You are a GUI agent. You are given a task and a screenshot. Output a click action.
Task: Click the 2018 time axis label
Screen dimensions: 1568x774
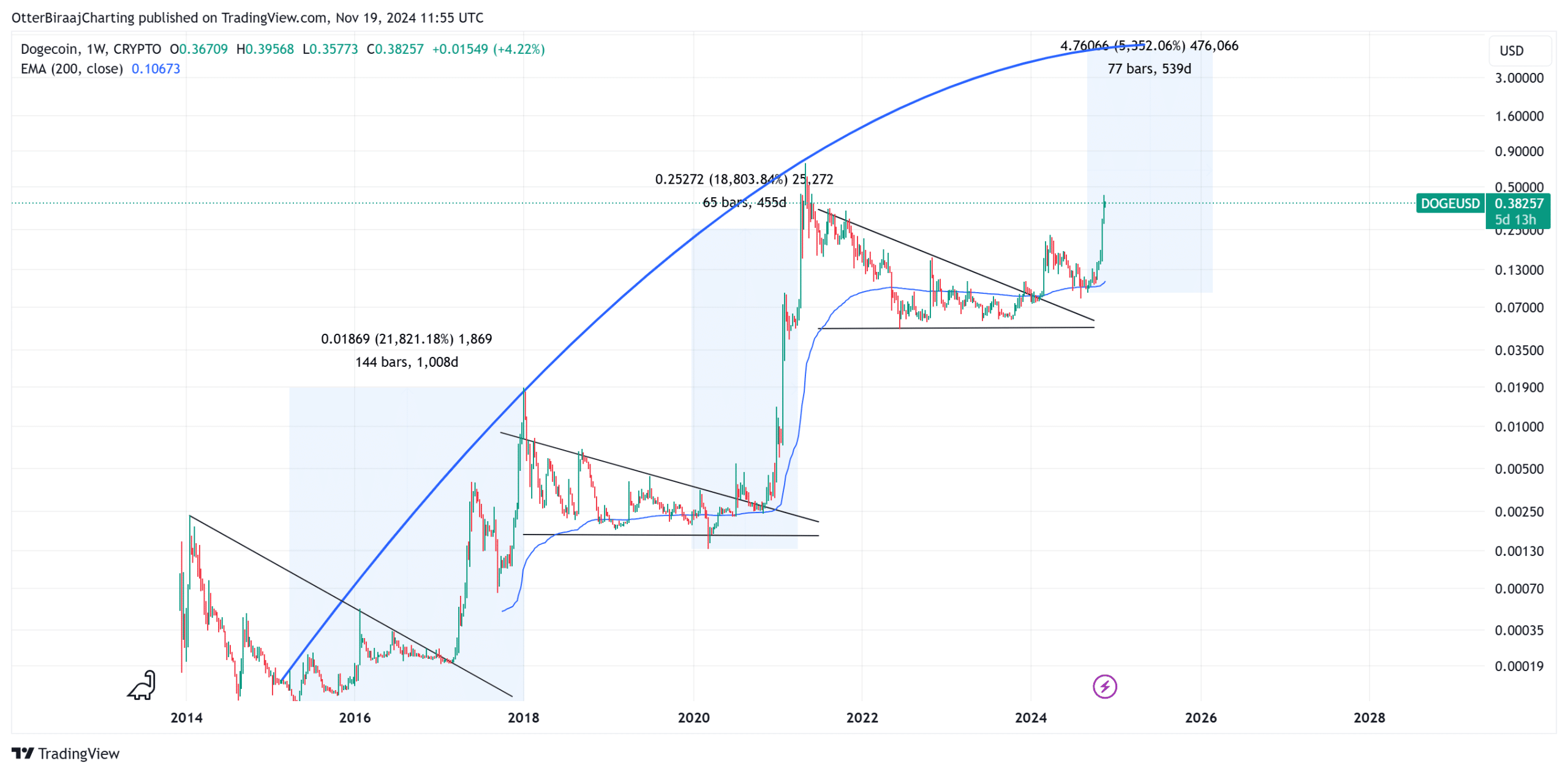point(523,717)
